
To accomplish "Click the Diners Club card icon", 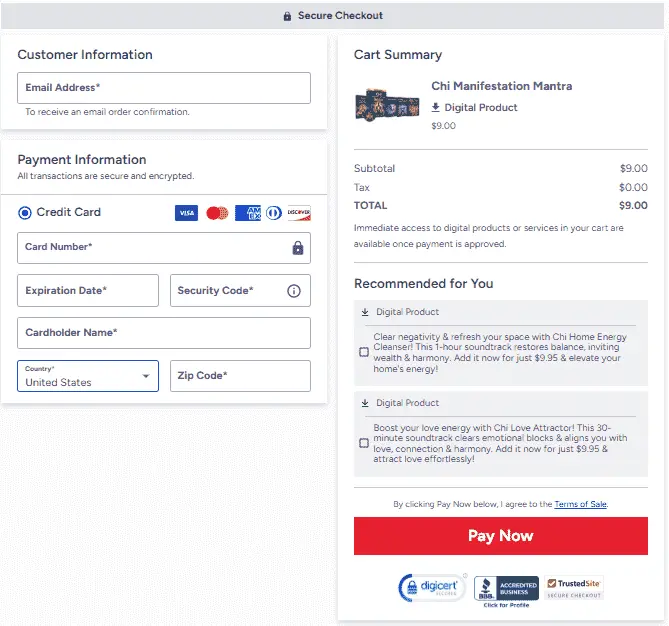I will 274,213.
